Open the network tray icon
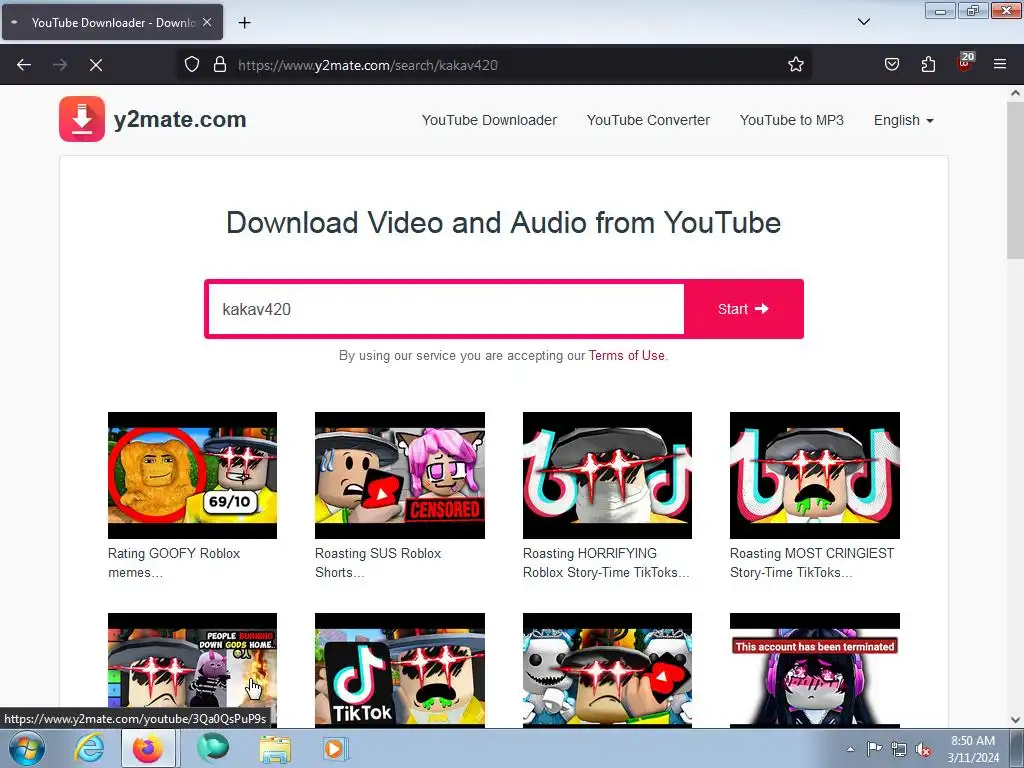 pyautogui.click(x=899, y=750)
